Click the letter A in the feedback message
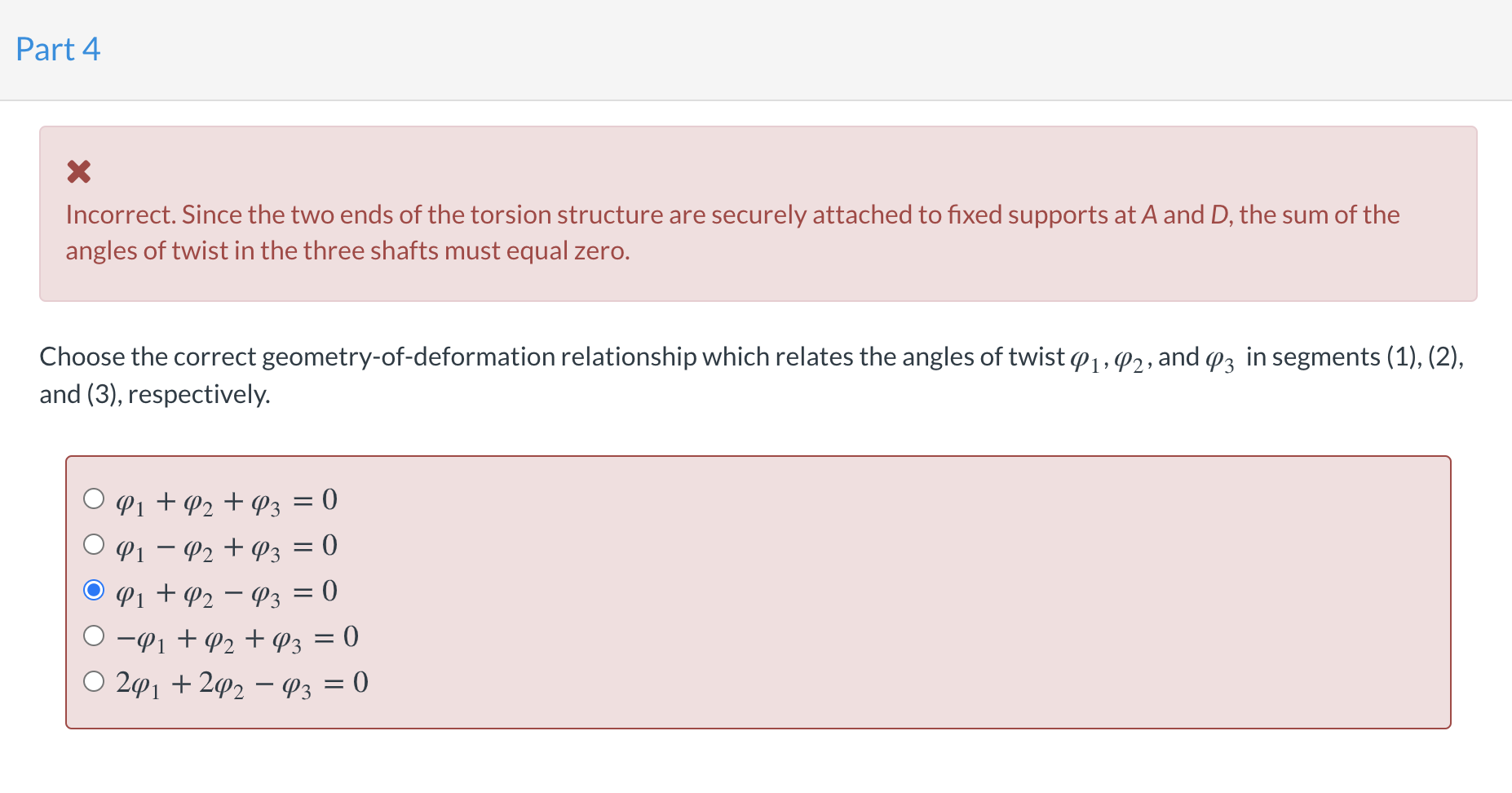1512x793 pixels. pos(1151,215)
